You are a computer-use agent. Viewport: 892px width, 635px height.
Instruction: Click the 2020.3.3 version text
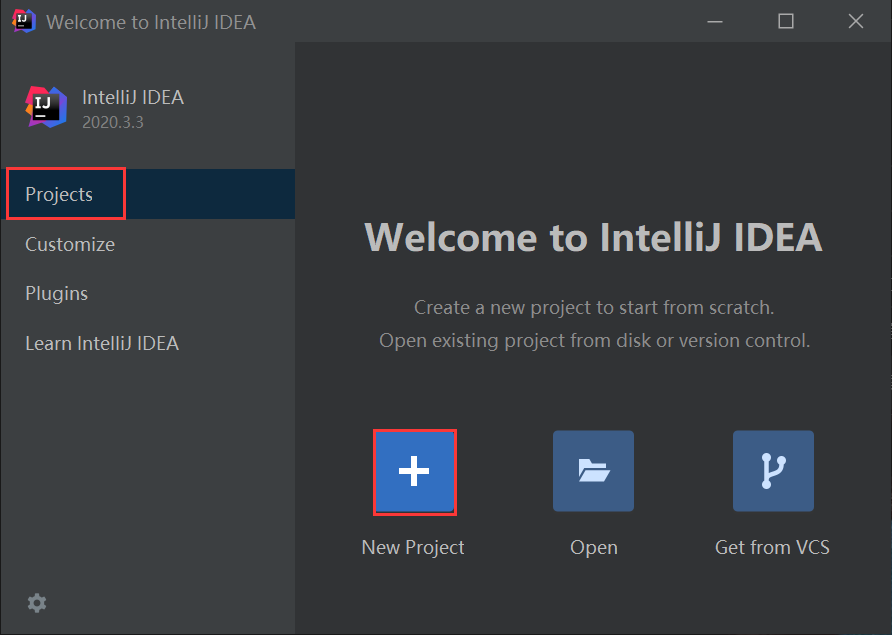(x=113, y=122)
